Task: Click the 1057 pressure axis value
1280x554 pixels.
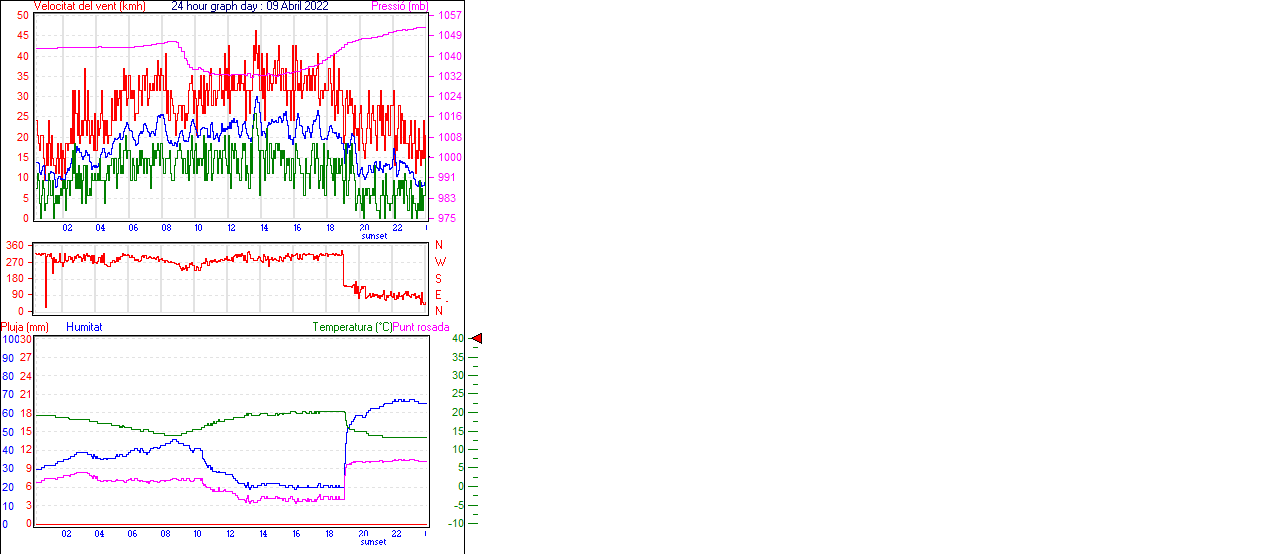Action: 450,16
